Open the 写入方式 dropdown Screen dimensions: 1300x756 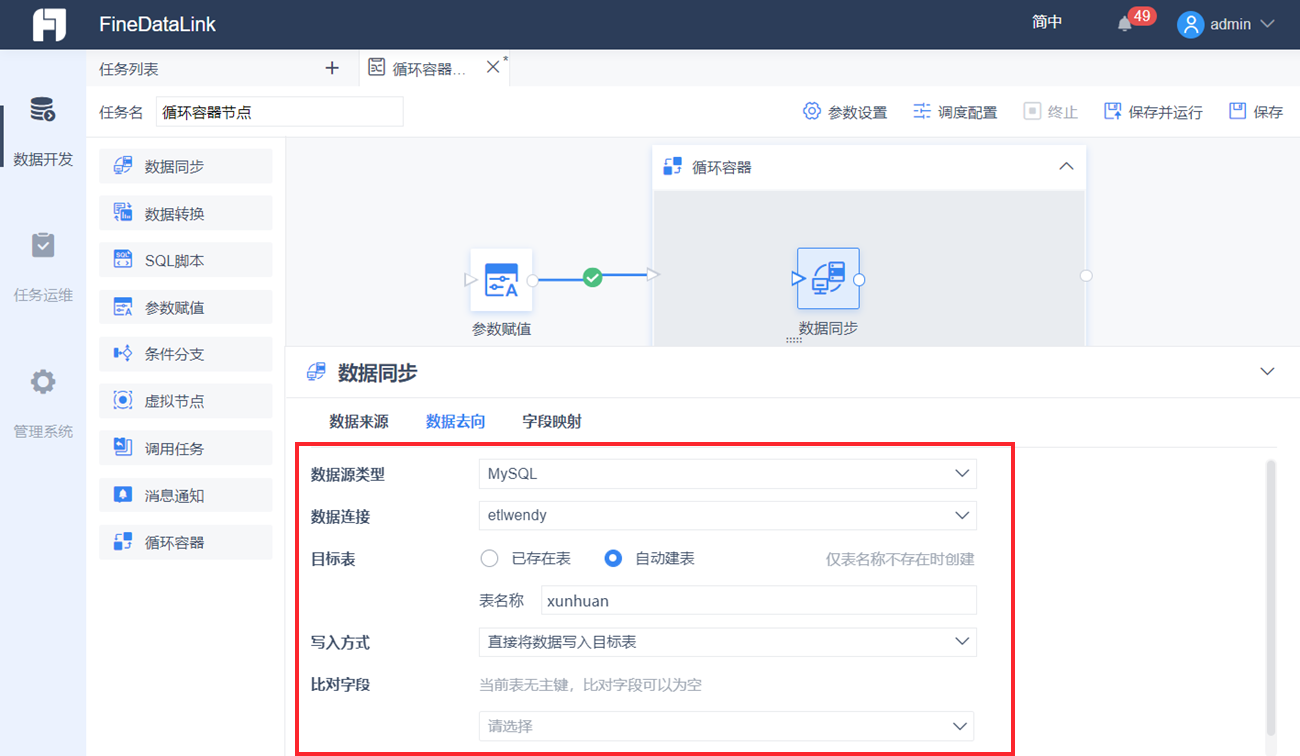point(727,642)
